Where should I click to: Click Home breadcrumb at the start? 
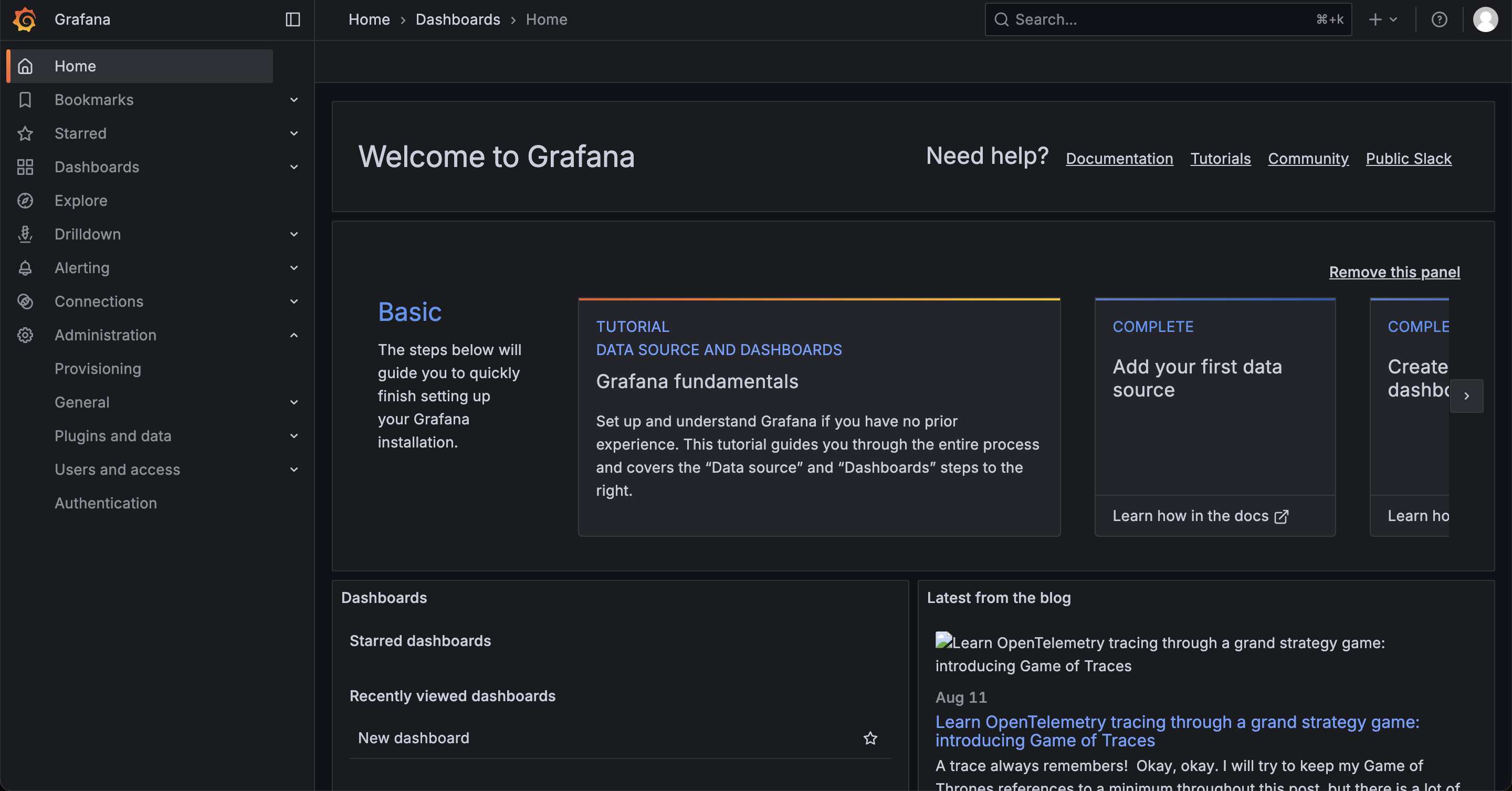pos(369,19)
